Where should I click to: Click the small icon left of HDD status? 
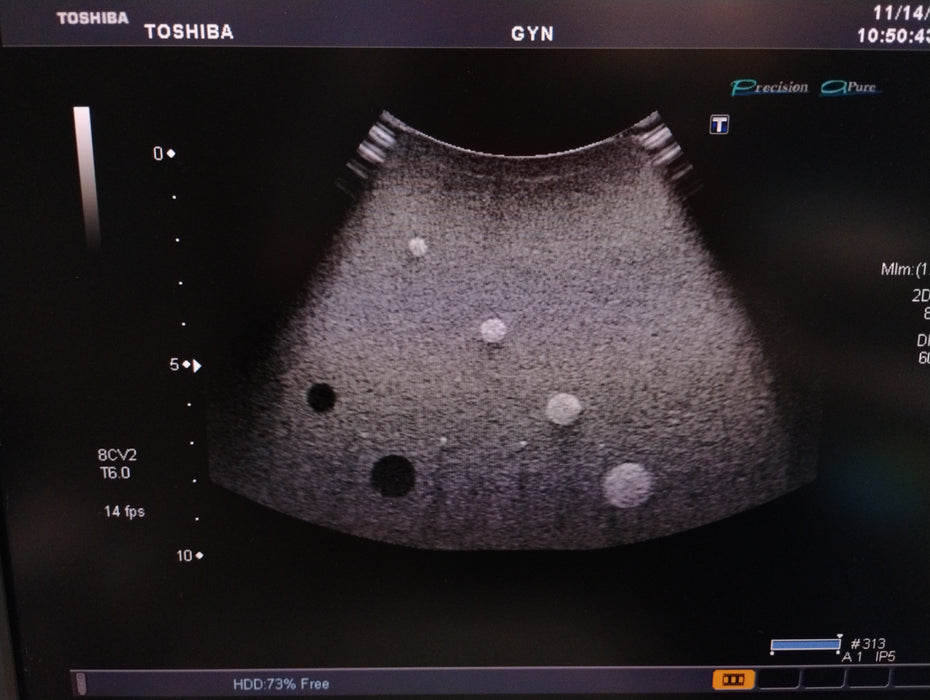pyautogui.click(x=78, y=683)
